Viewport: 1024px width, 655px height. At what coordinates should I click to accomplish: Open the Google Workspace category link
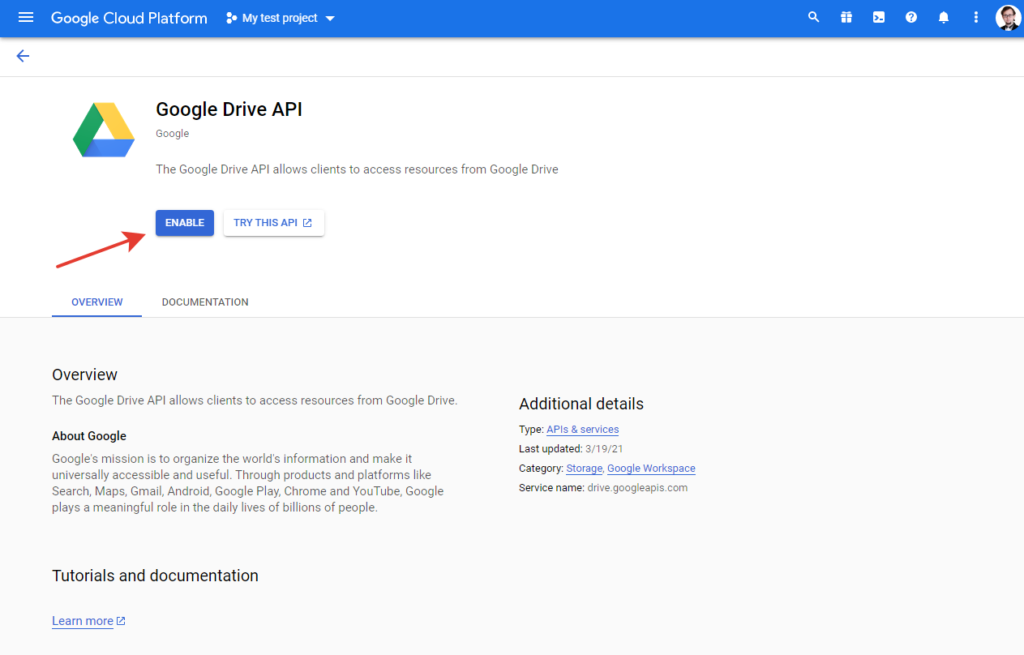pyautogui.click(x=651, y=468)
